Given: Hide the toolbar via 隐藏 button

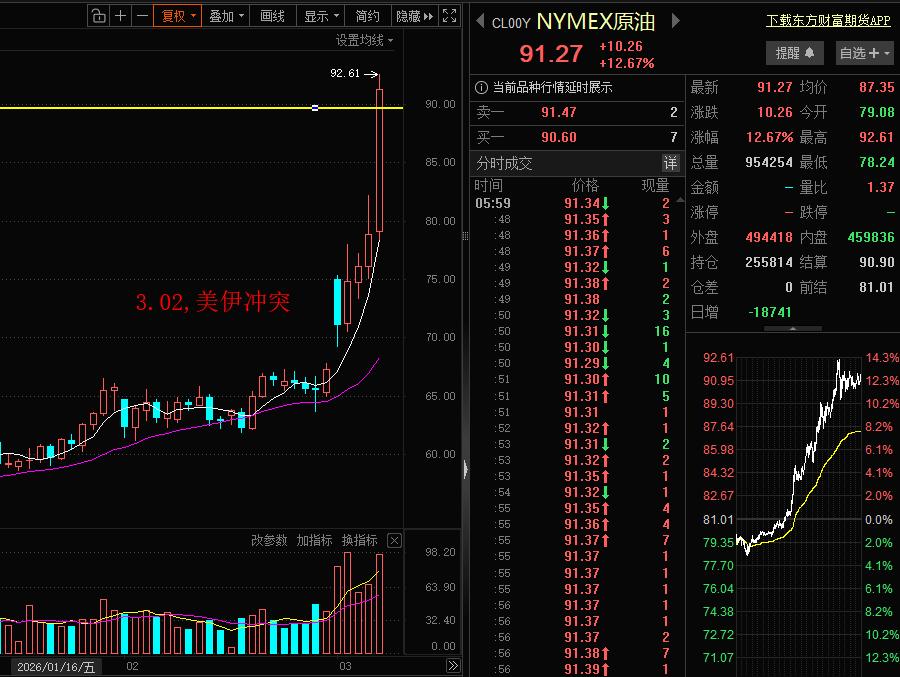Looking at the screenshot, I should [x=411, y=16].
